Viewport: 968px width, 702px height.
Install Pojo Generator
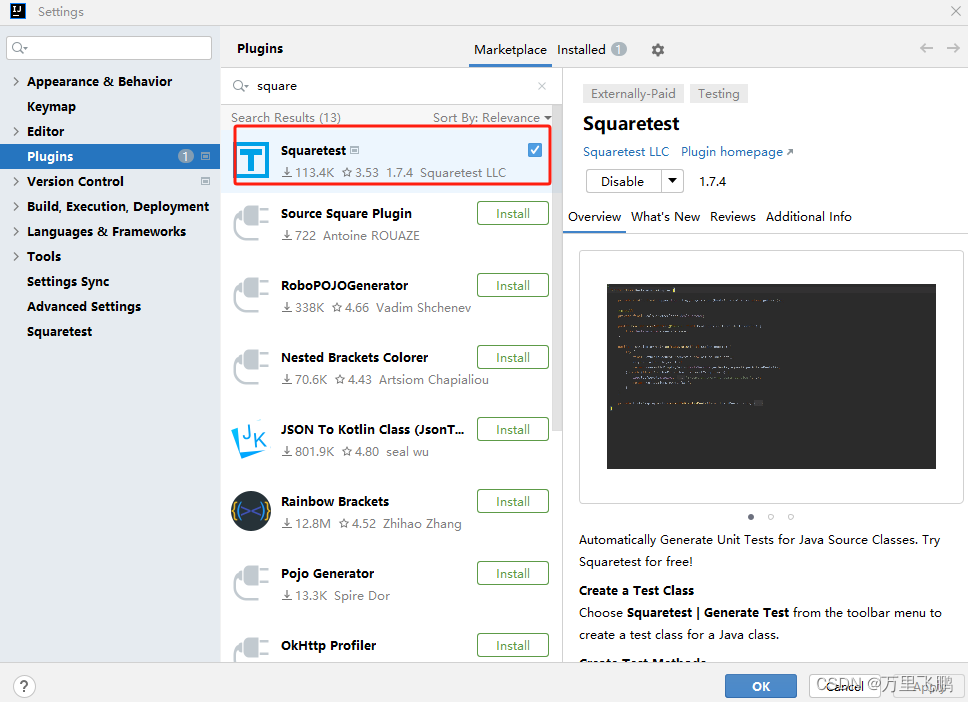click(512, 574)
